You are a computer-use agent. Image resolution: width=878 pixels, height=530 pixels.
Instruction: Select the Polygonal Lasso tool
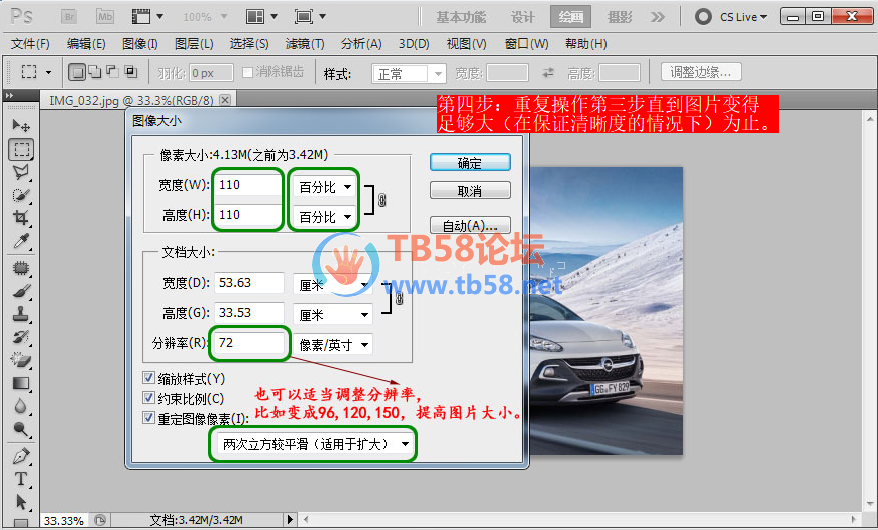pyautogui.click(x=21, y=172)
